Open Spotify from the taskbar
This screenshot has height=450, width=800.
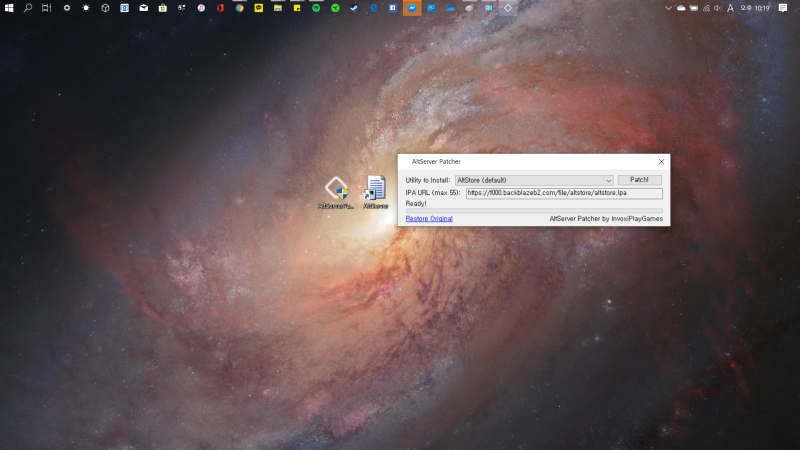click(x=316, y=8)
